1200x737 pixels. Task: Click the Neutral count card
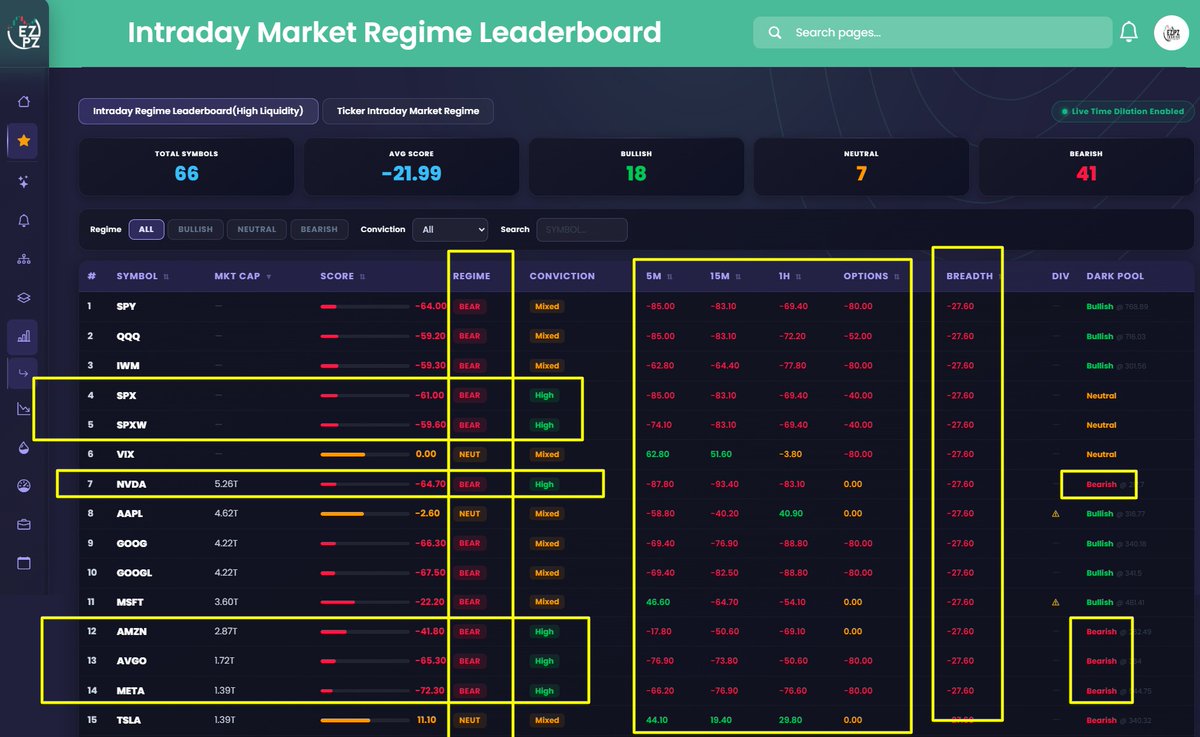(x=861, y=166)
